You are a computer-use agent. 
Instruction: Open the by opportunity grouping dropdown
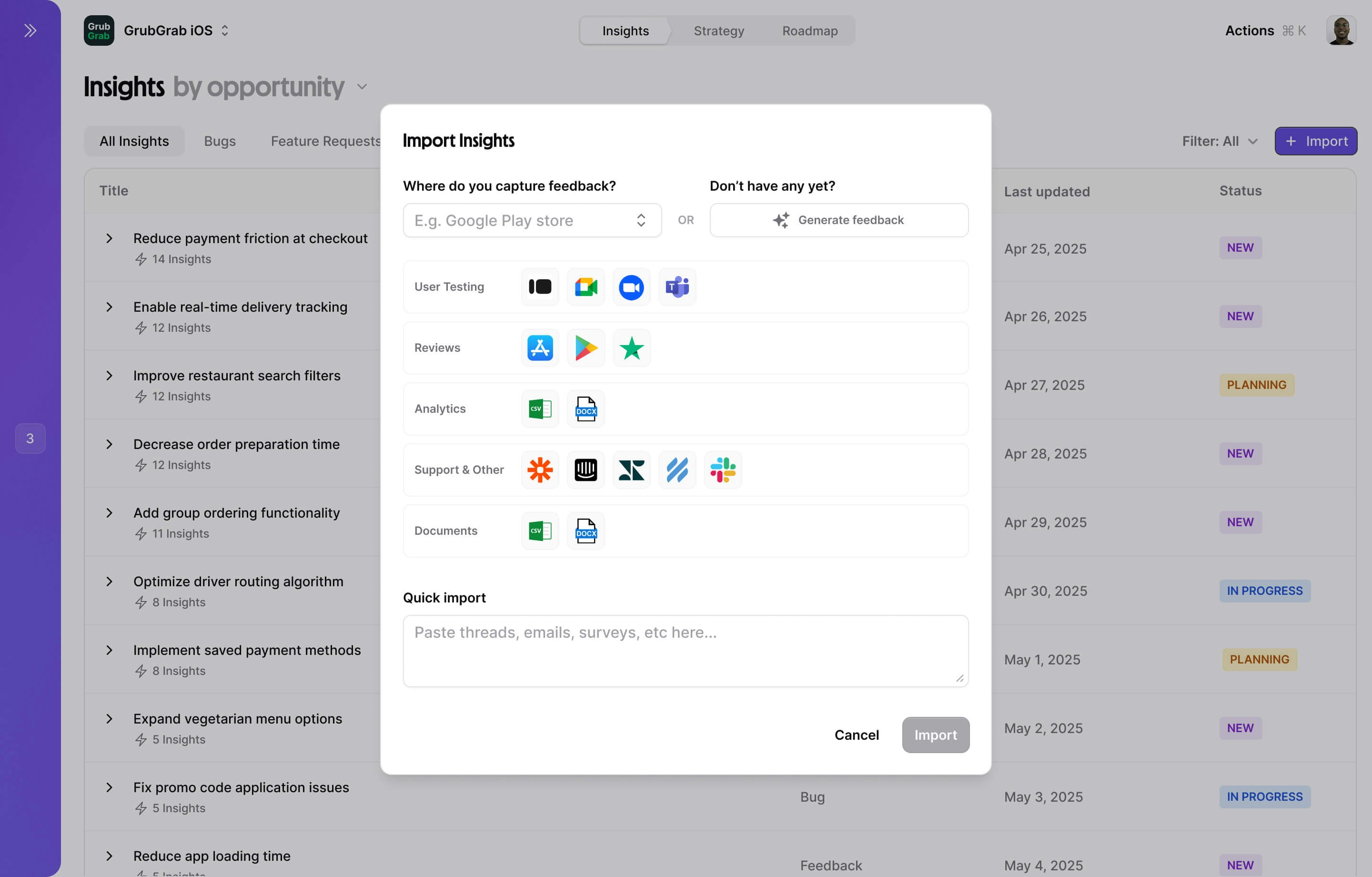click(270, 87)
